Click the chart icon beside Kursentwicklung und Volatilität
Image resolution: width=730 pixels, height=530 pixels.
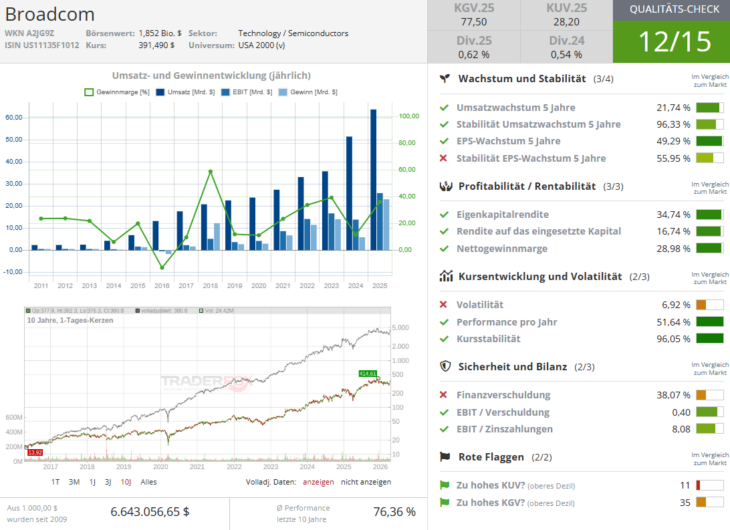444,276
